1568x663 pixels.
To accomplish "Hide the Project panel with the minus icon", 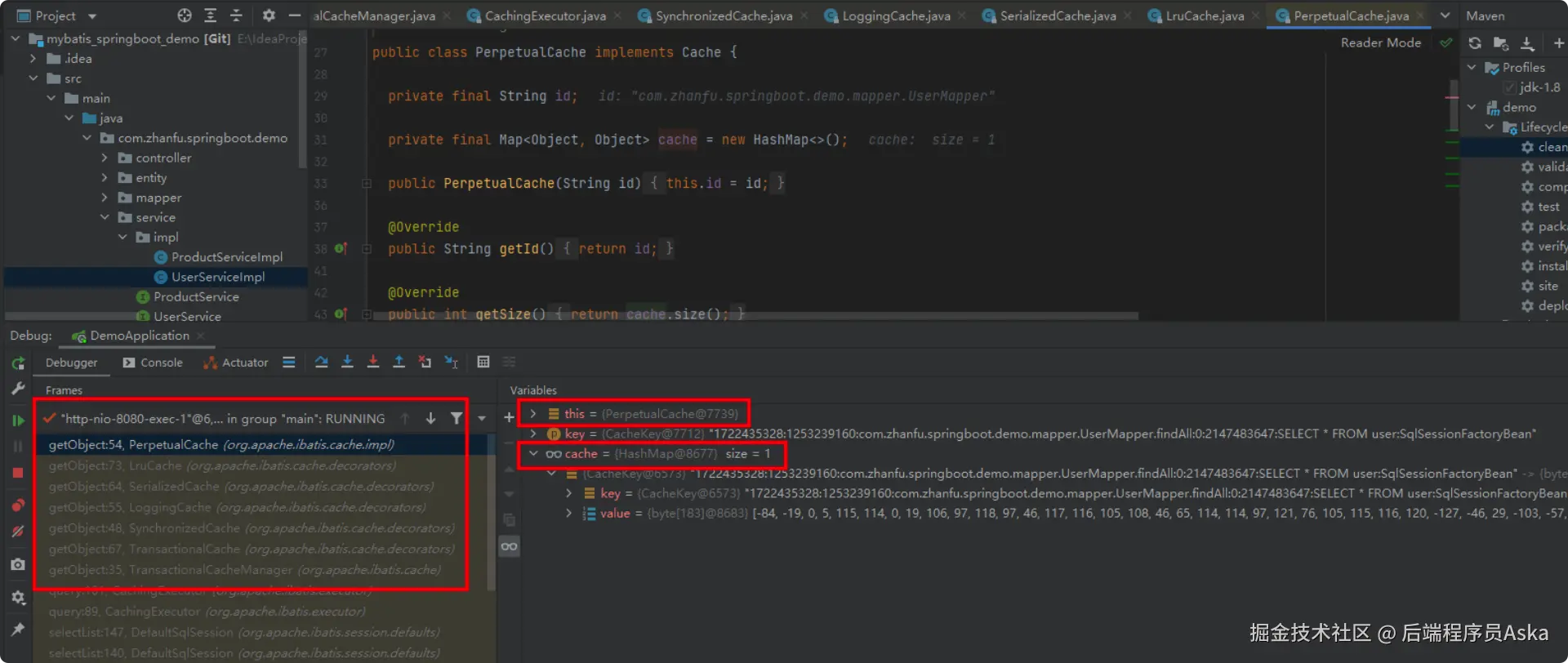I will (x=295, y=16).
